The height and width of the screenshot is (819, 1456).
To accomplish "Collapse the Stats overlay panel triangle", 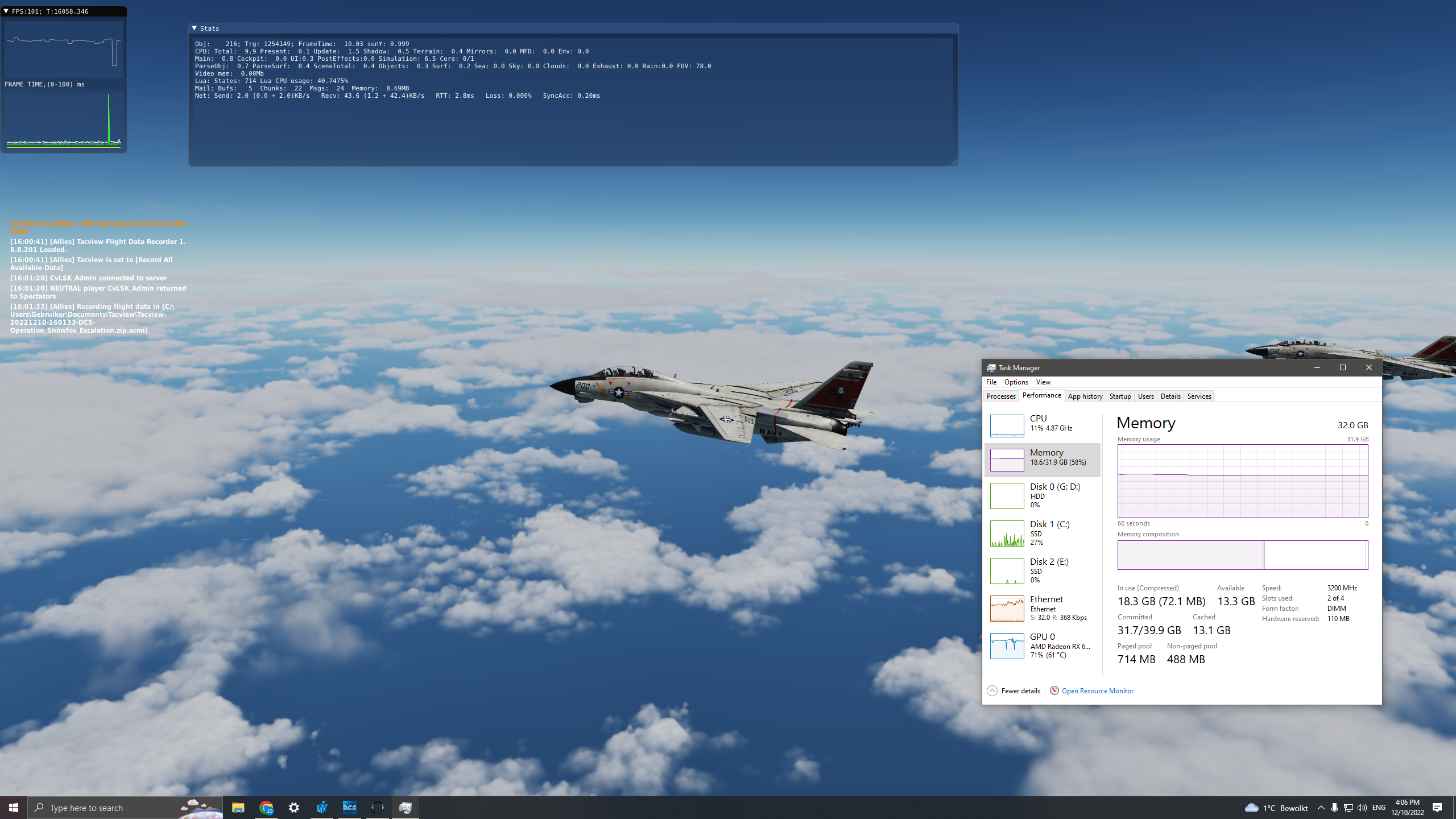I will 195,28.
